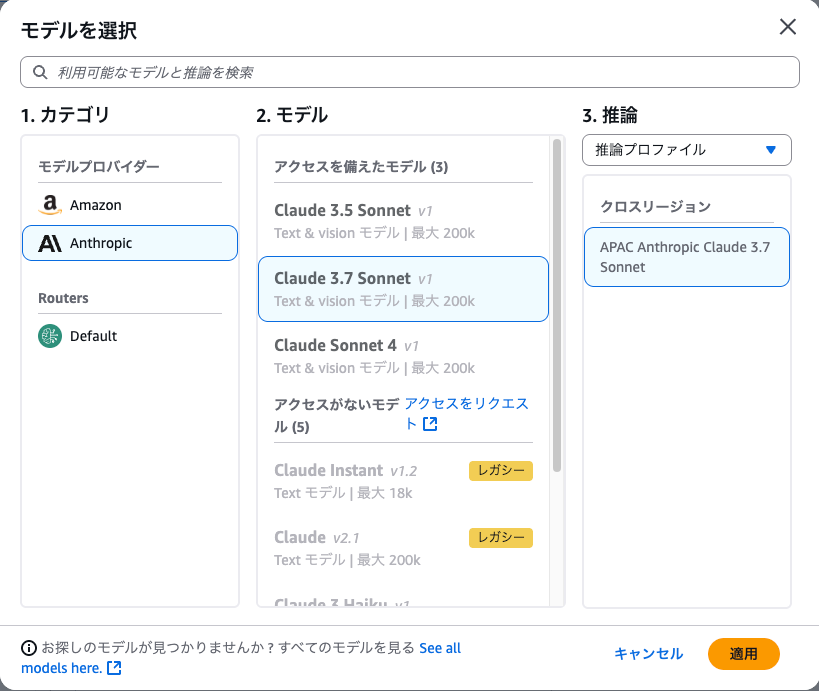Choose the Default router
The width and height of the screenshot is (819, 691).
click(130, 336)
